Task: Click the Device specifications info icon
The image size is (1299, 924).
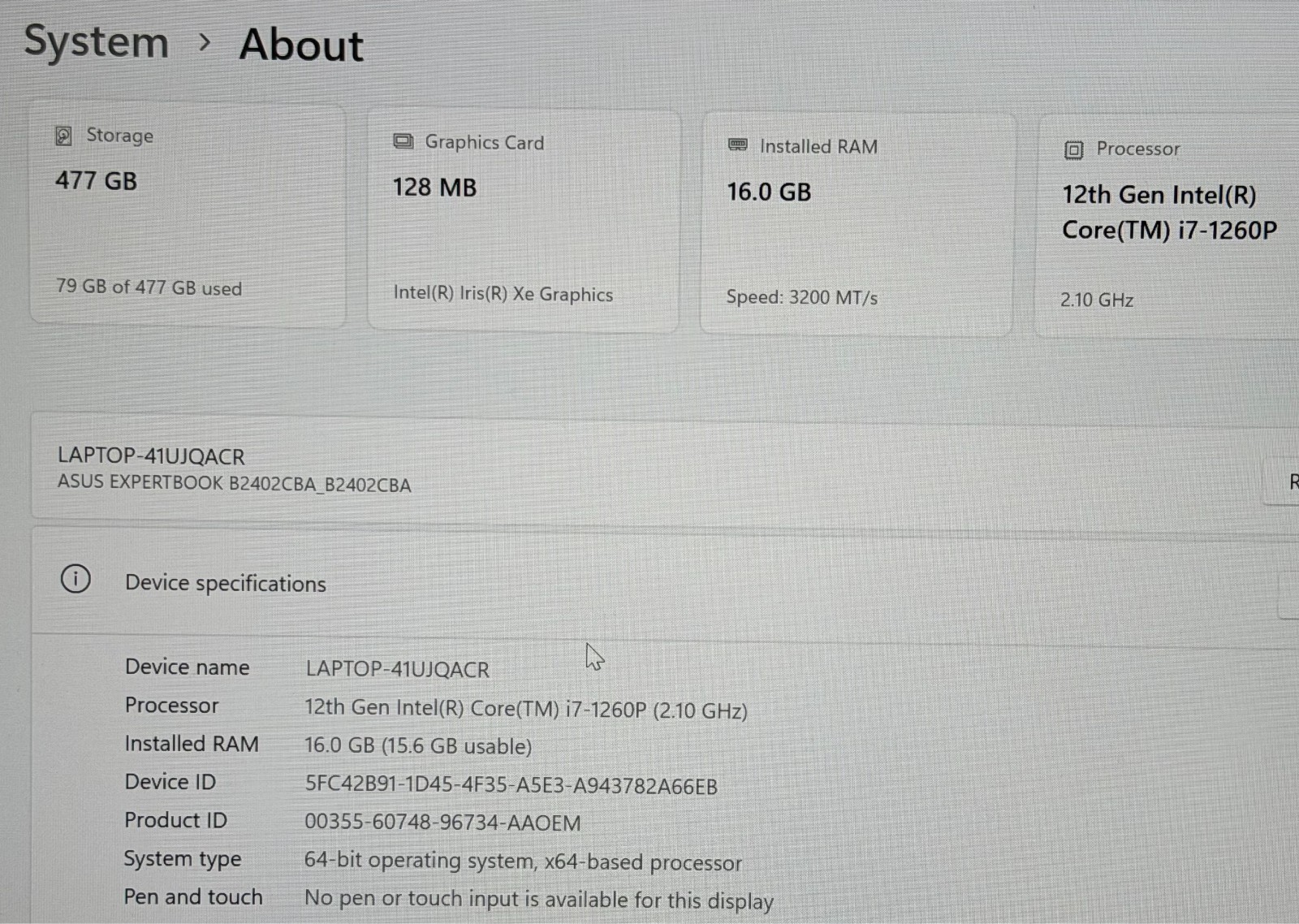Action: coord(76,579)
